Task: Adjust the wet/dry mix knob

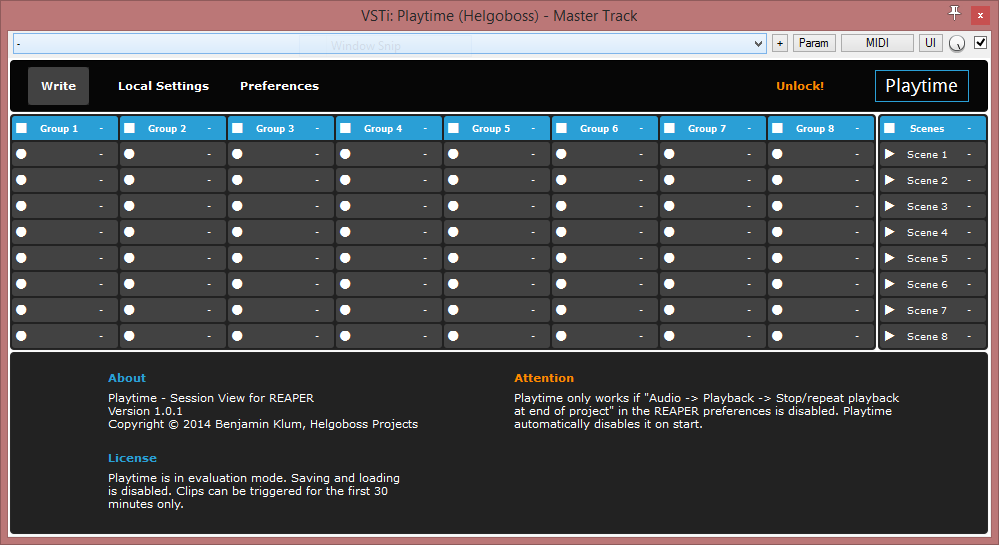Action: pos(957,43)
